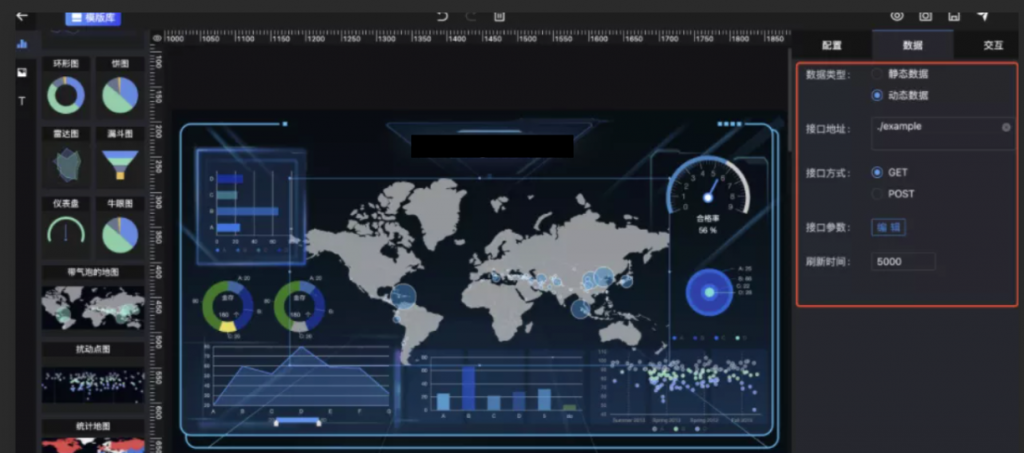Click the back arrow icon
This screenshot has width=1024, height=453.
click(x=23, y=16)
